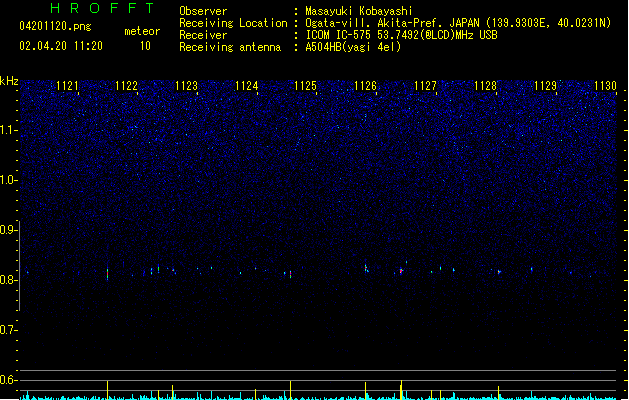Click the 1130 time axis marker
The width and height of the screenshot is (629, 400).
(605, 86)
